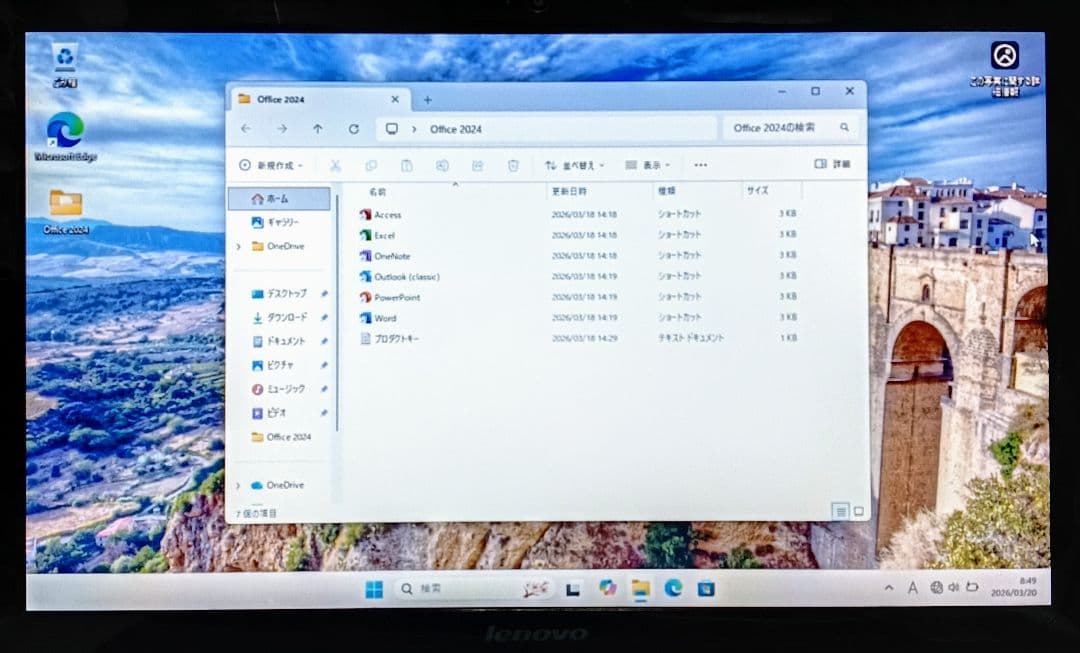
Task: Open the 並べ替え (Sort) dropdown
Action: 573,165
